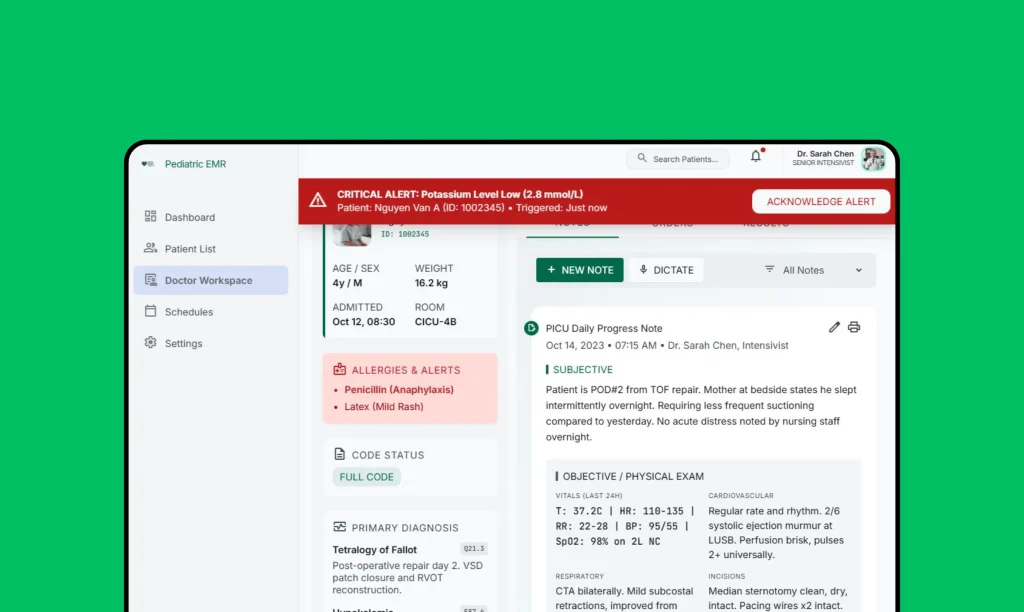Open Settings from the sidebar
1024x612 pixels.
coord(210,343)
